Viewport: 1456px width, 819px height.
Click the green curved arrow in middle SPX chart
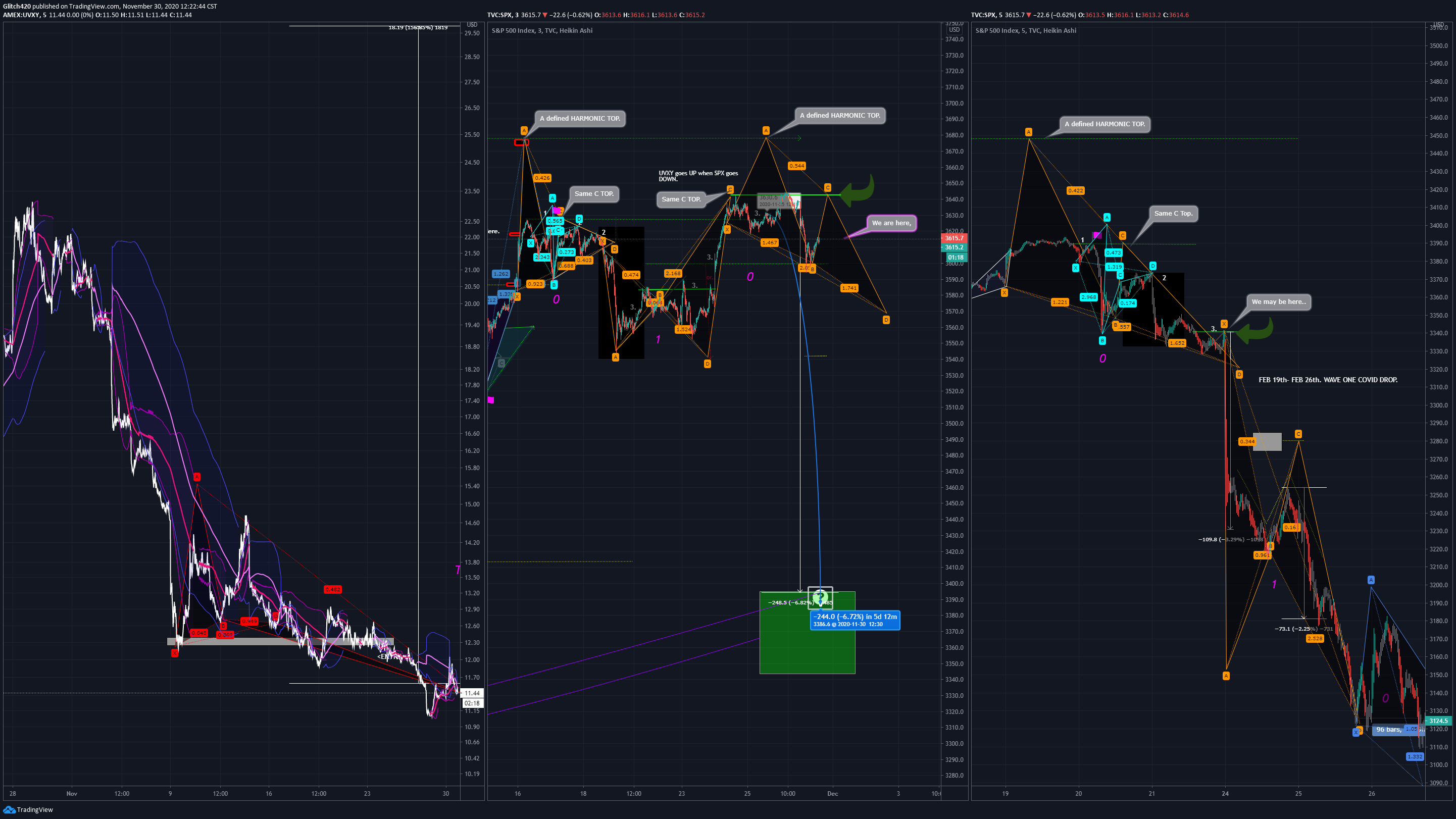(x=858, y=190)
